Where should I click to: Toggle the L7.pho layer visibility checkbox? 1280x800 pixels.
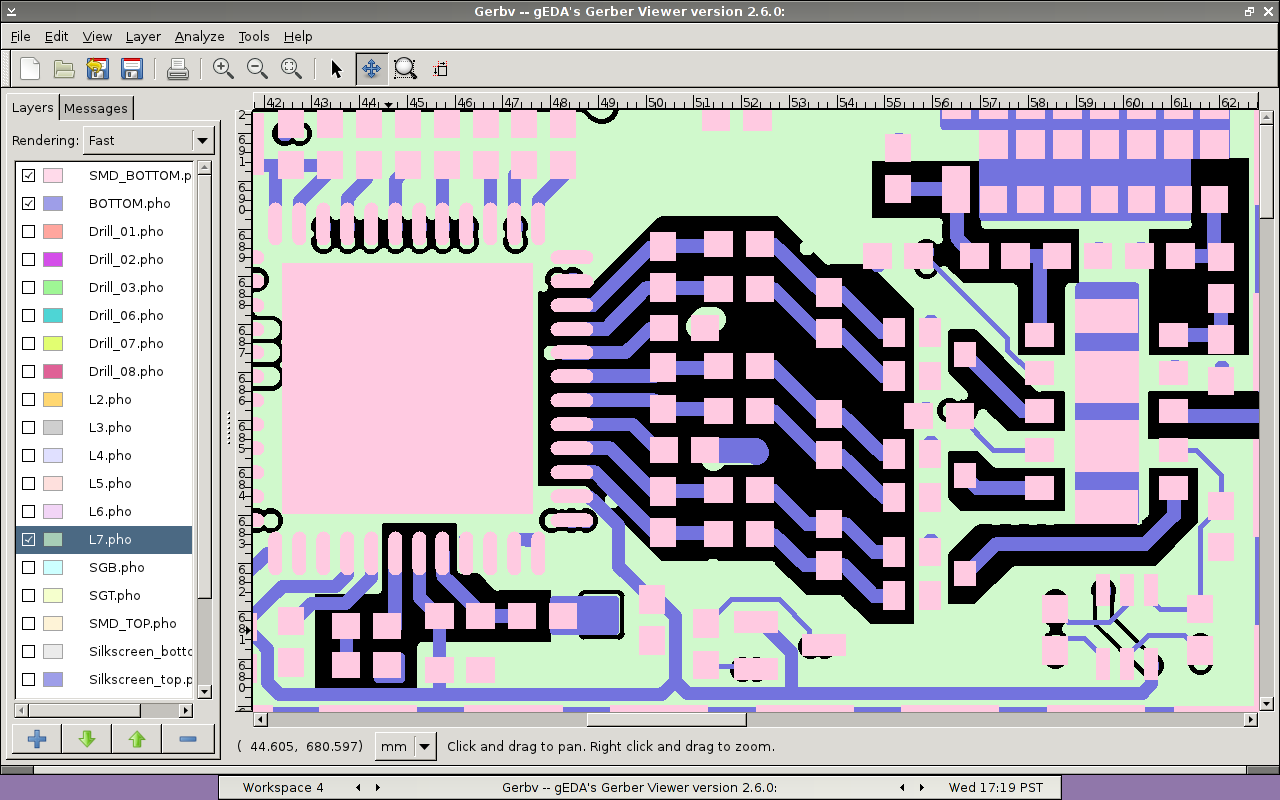(29, 539)
